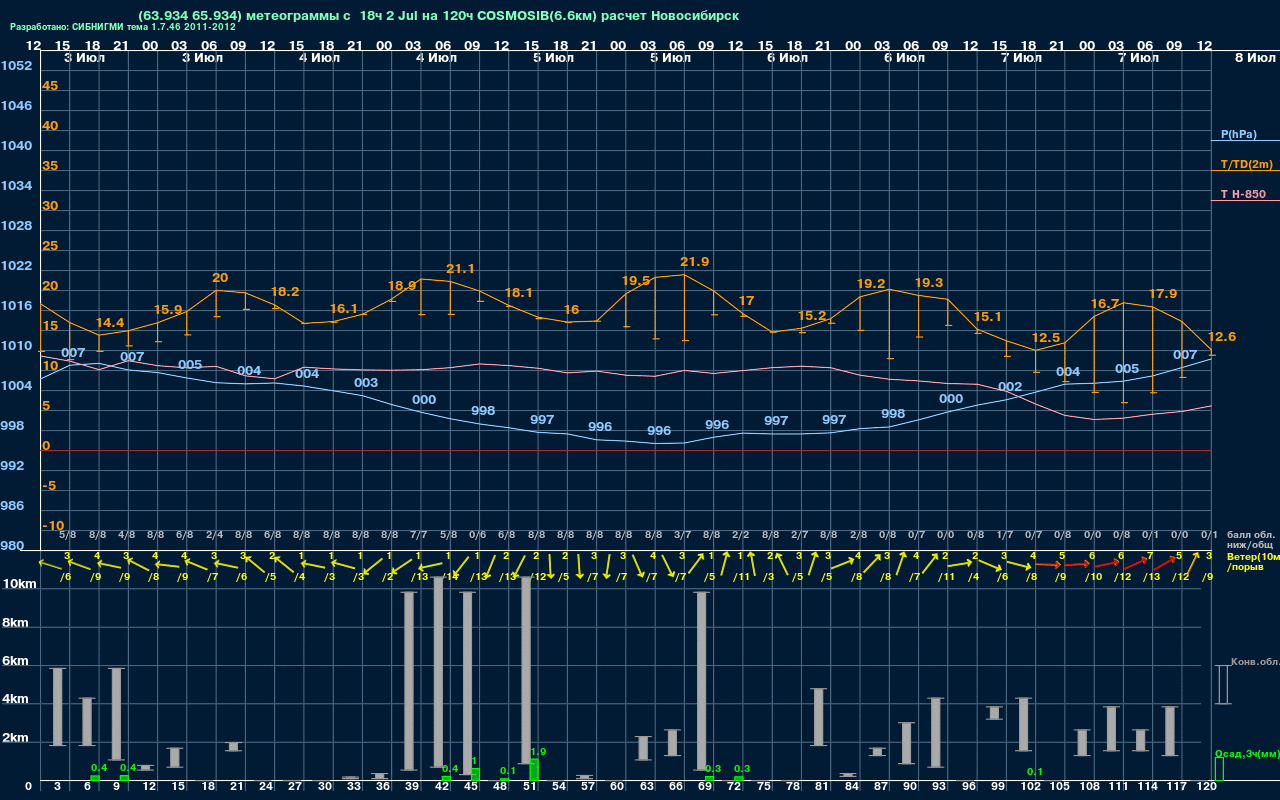Click the 1052 pressure axis label
The height and width of the screenshot is (800, 1280).
click(16, 66)
